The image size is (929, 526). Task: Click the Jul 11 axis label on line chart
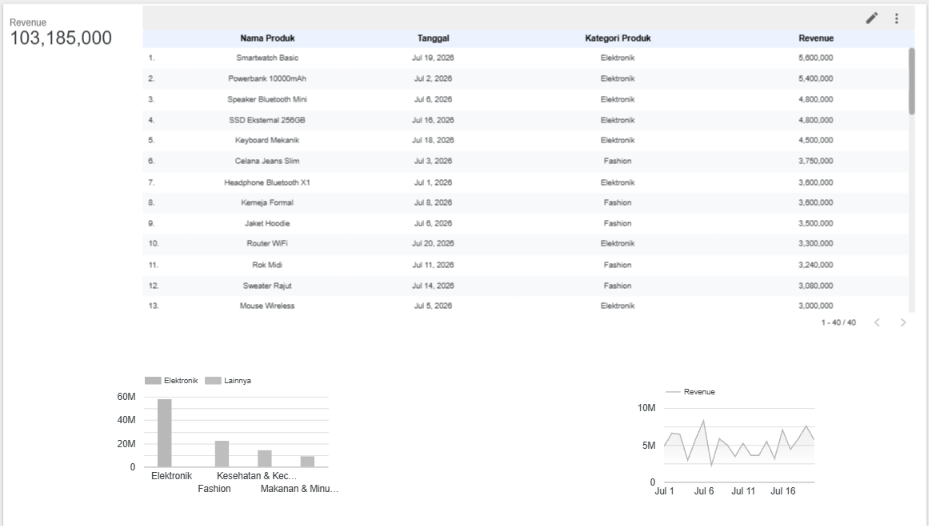point(743,491)
